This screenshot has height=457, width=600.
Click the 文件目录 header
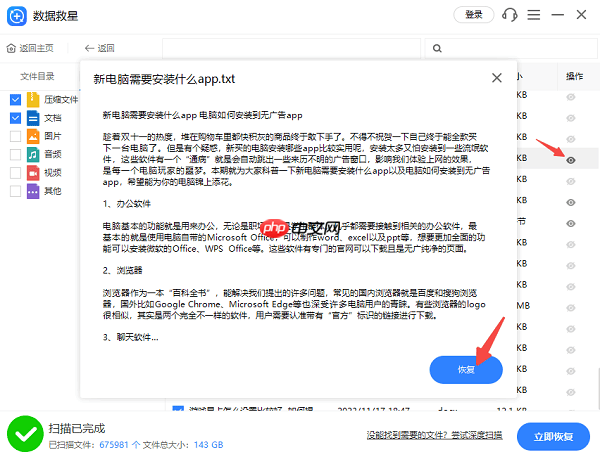(37, 77)
